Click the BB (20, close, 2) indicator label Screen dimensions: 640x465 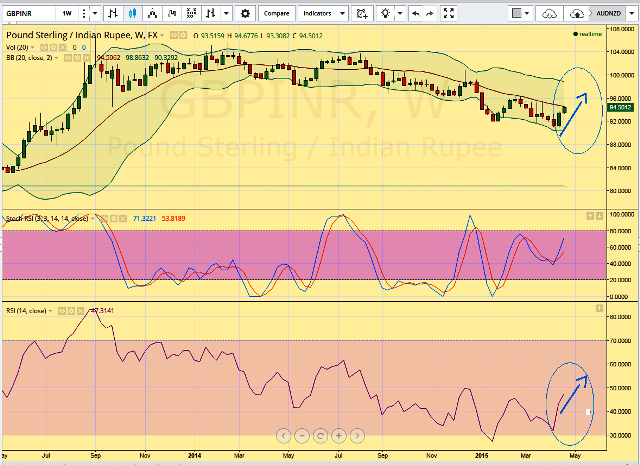[30, 57]
